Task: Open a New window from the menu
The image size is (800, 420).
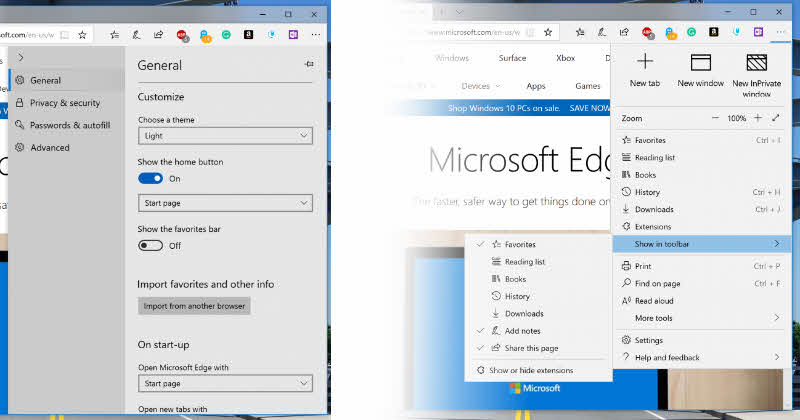Action: 701,70
